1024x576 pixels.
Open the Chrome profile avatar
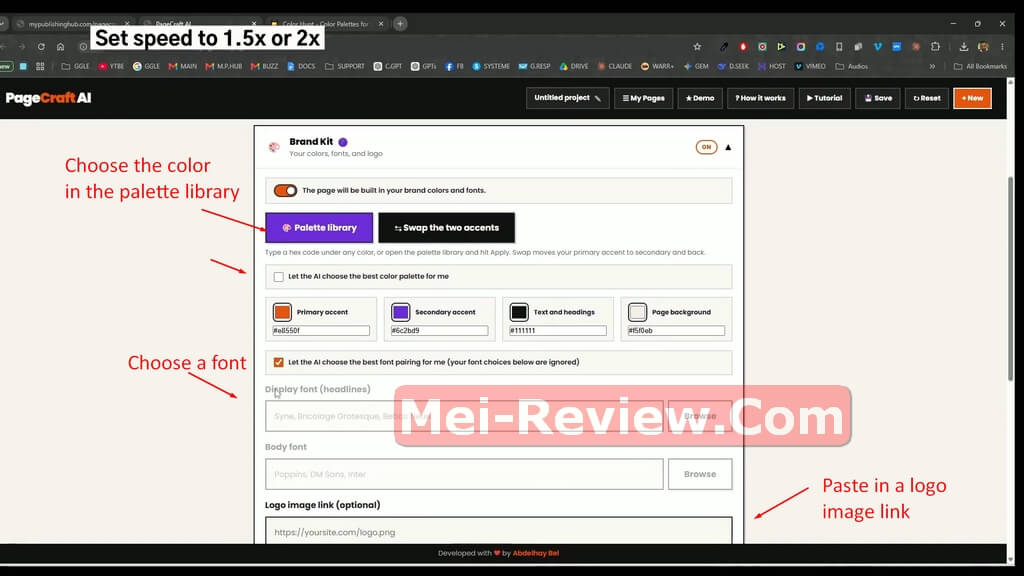click(983, 47)
